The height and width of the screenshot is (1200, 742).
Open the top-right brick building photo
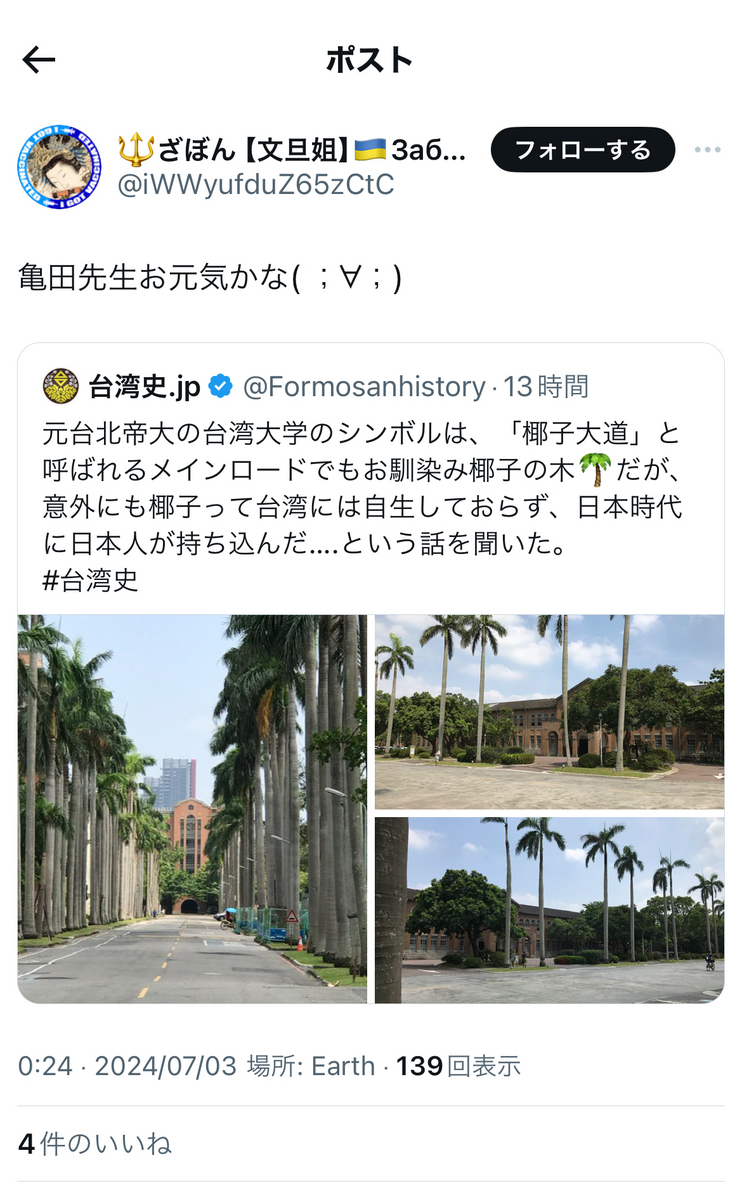point(549,712)
